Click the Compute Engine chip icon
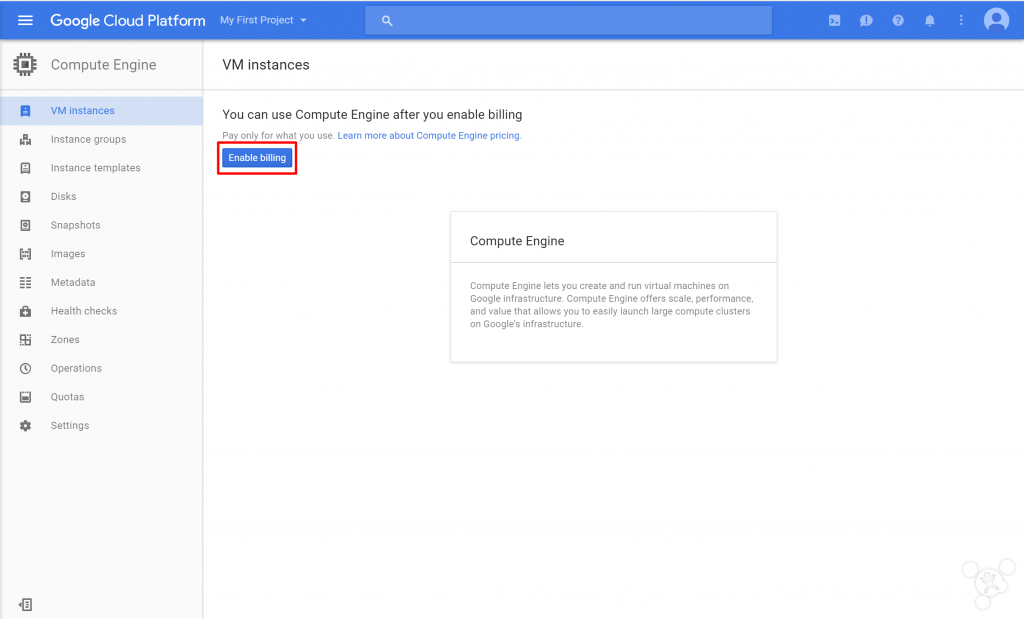The image size is (1024, 619). (25, 65)
